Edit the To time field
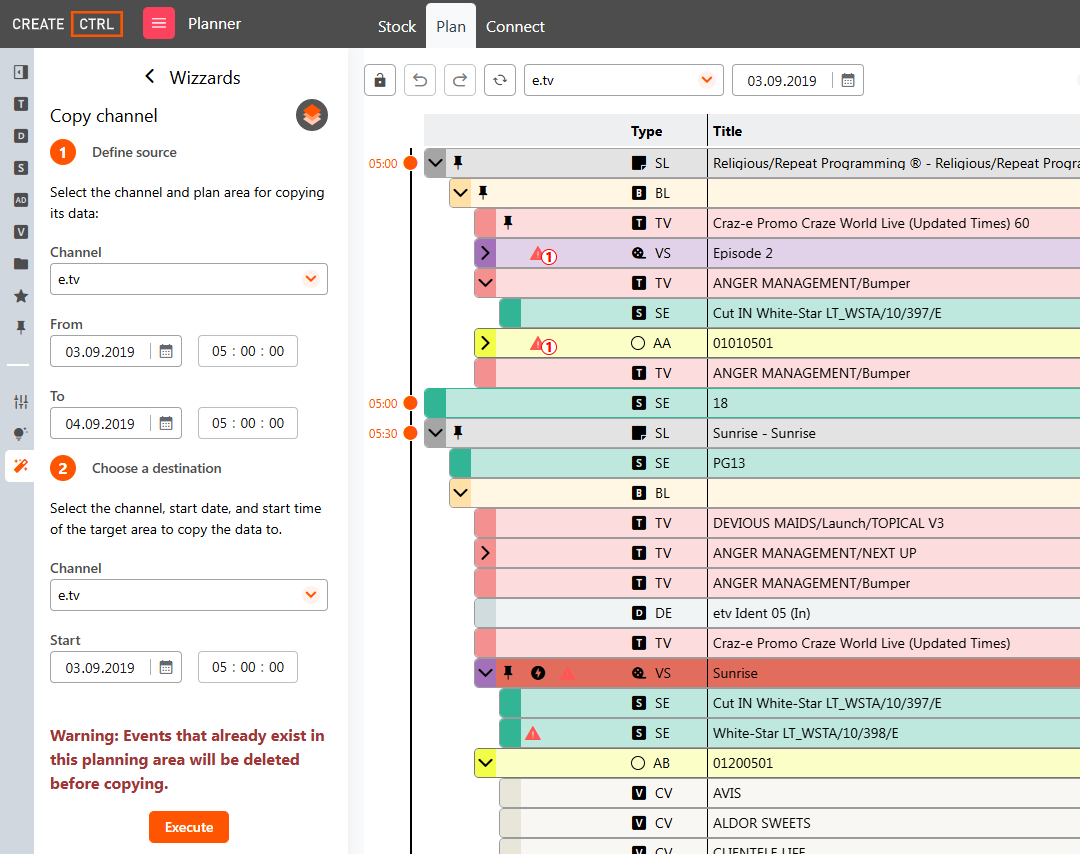This screenshot has width=1080, height=854. (248, 424)
